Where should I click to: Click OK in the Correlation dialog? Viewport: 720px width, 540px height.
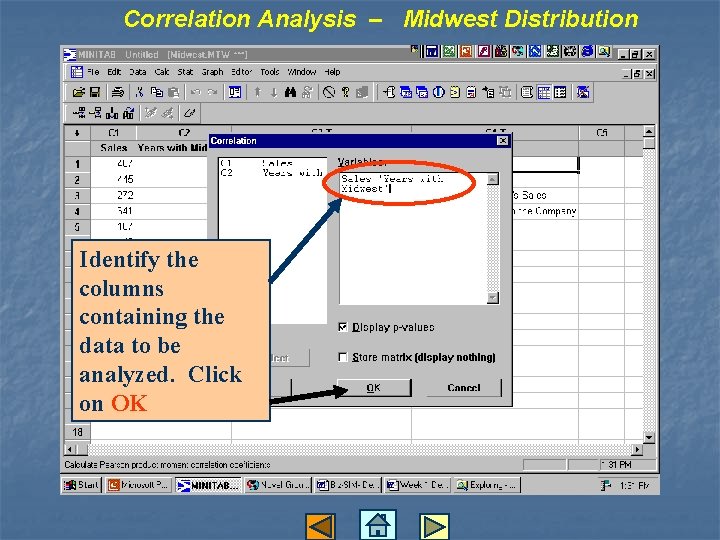374,388
